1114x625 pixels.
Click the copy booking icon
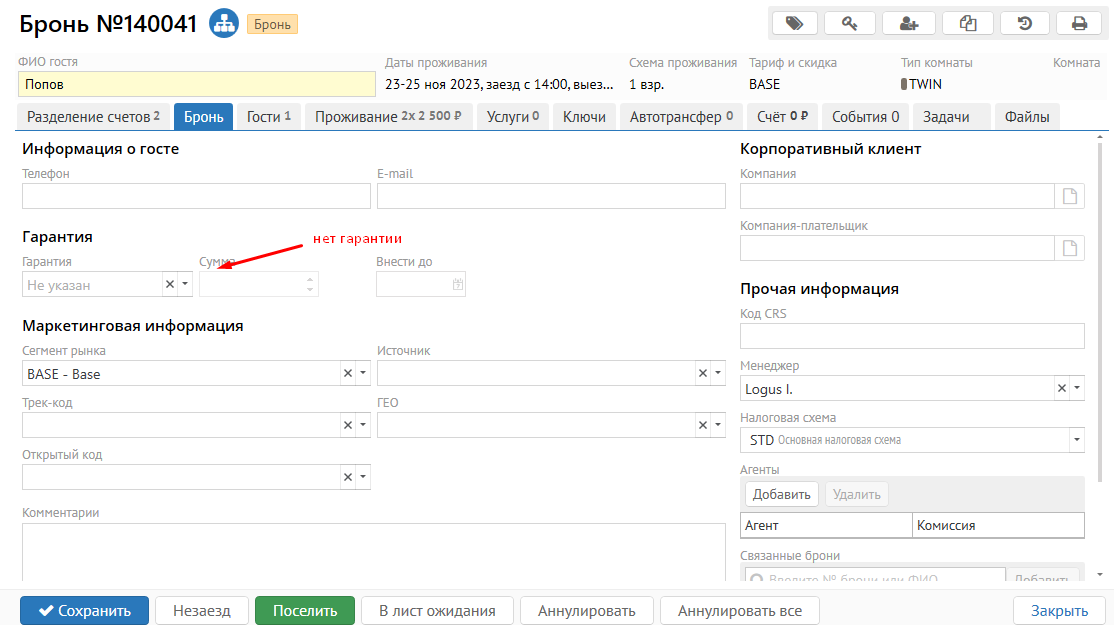click(967, 23)
